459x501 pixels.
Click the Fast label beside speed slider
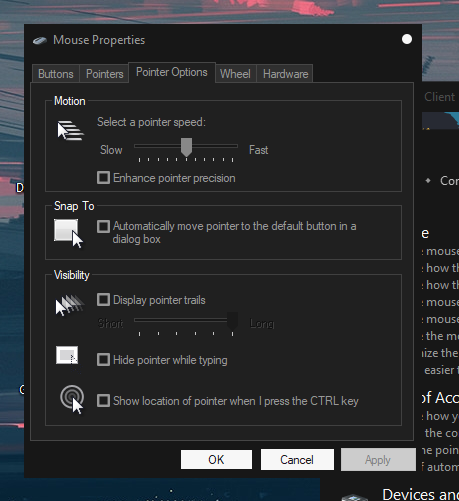(x=258, y=150)
